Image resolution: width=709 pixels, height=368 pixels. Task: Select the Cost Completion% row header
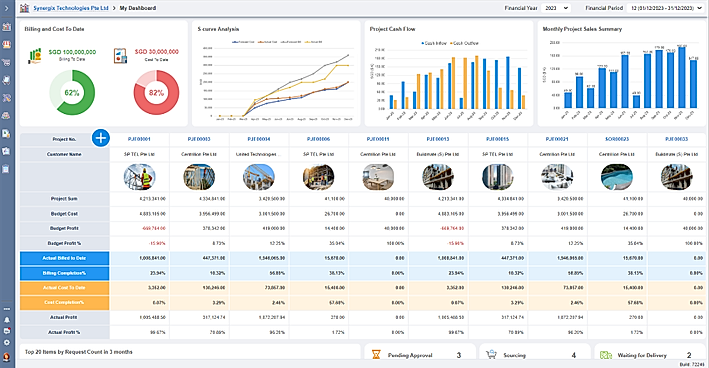(64, 302)
